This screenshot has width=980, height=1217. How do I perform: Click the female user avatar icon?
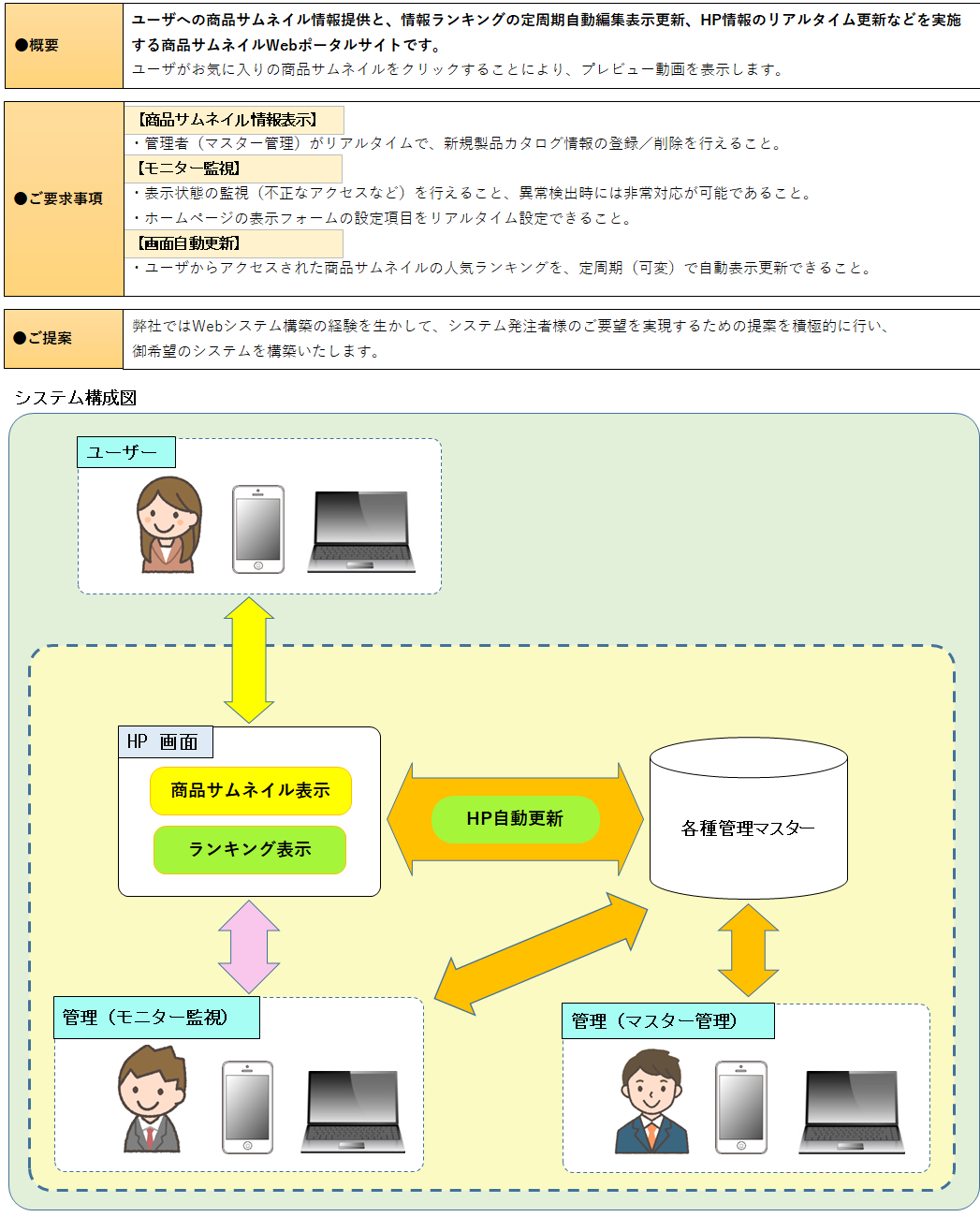coord(168,525)
